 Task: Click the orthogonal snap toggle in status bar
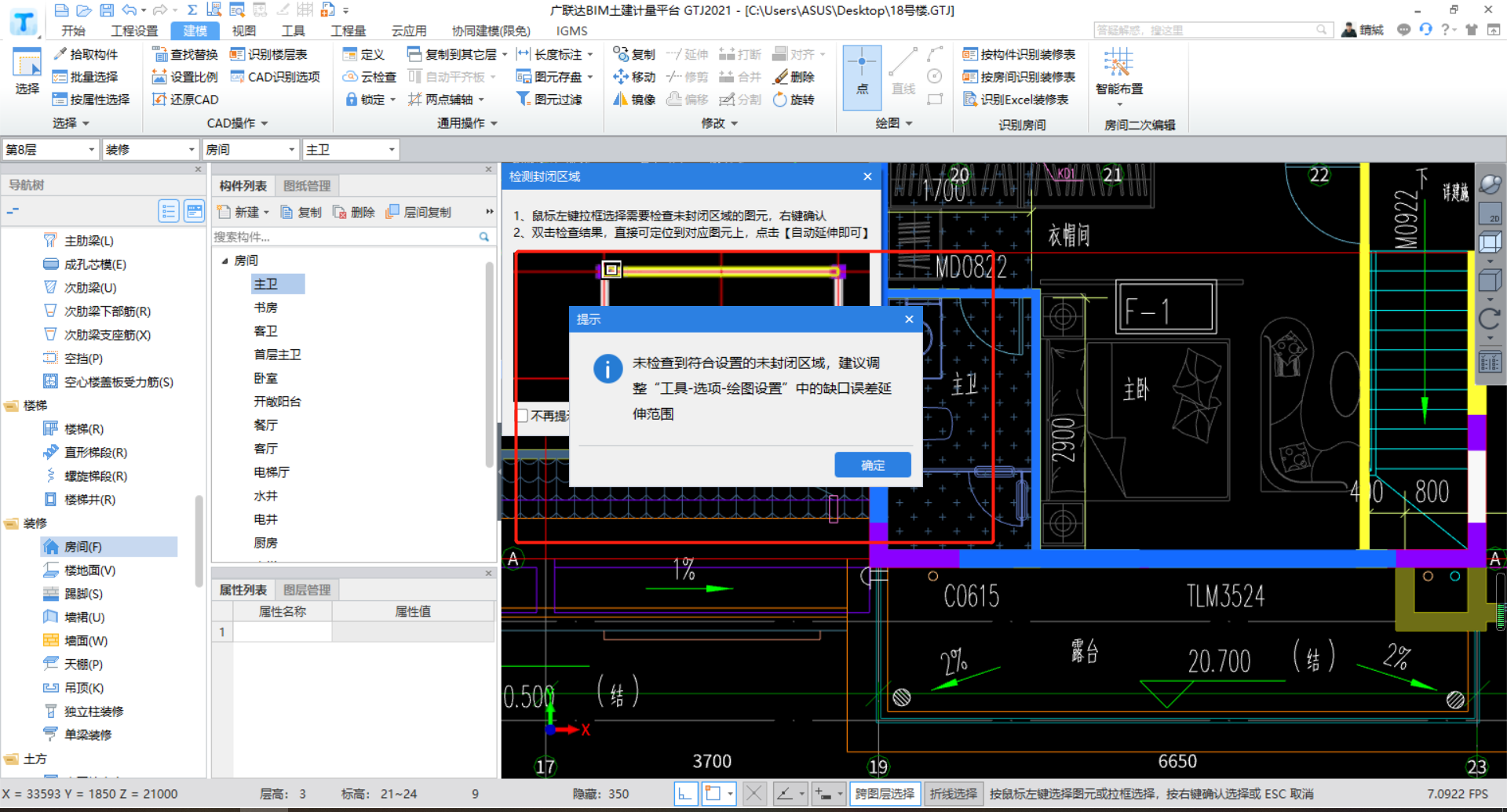click(x=685, y=794)
